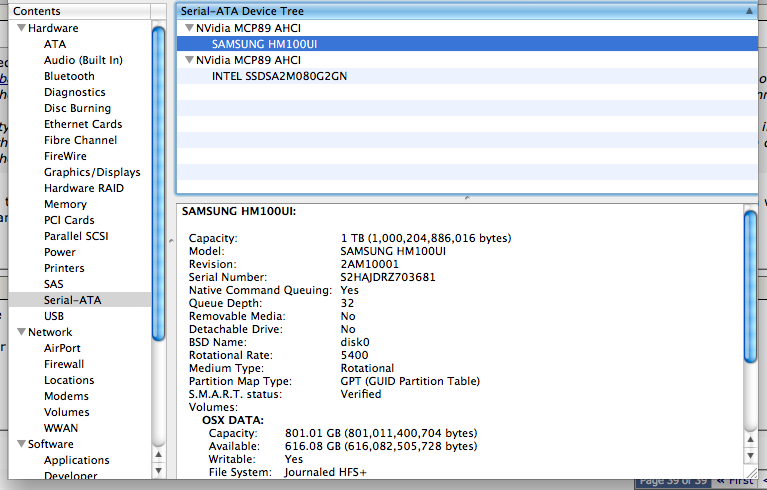Click sort arrow in device tree header
Viewport: 767px width, 490px height.
749,11
